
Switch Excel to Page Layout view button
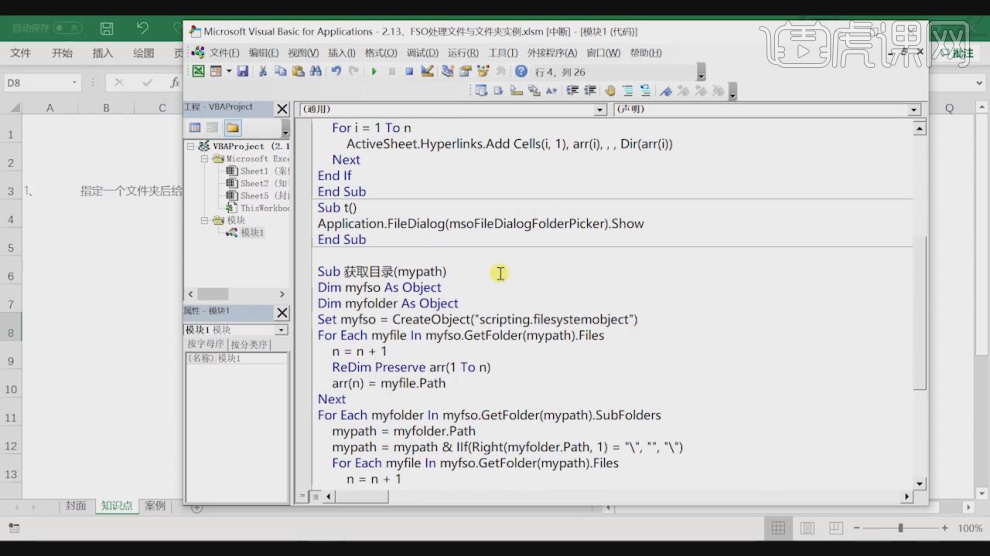click(x=807, y=528)
